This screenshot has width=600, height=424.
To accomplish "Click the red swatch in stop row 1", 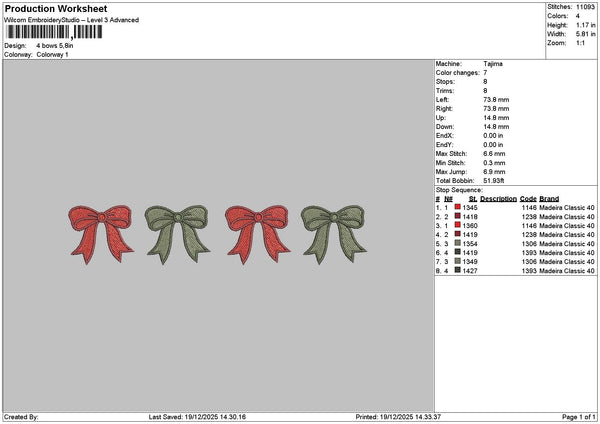I will (x=457, y=207).
